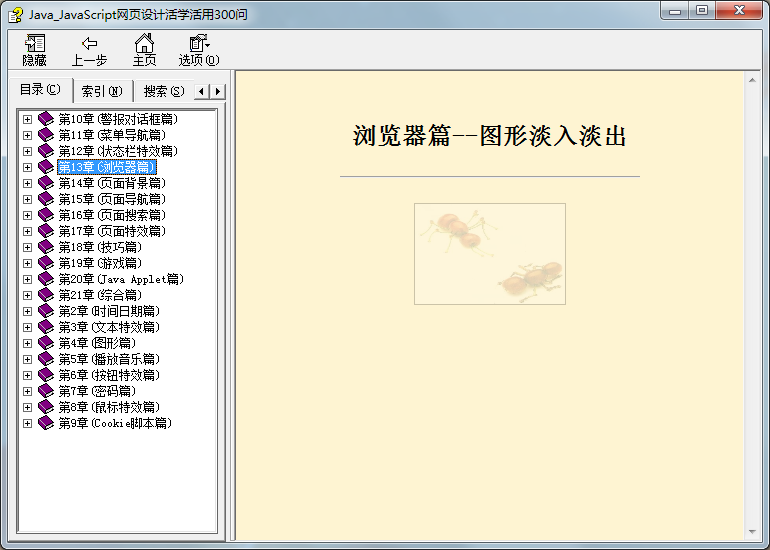Minimize the help viewer window
Viewport: 770px width, 550px height.
pos(675,10)
